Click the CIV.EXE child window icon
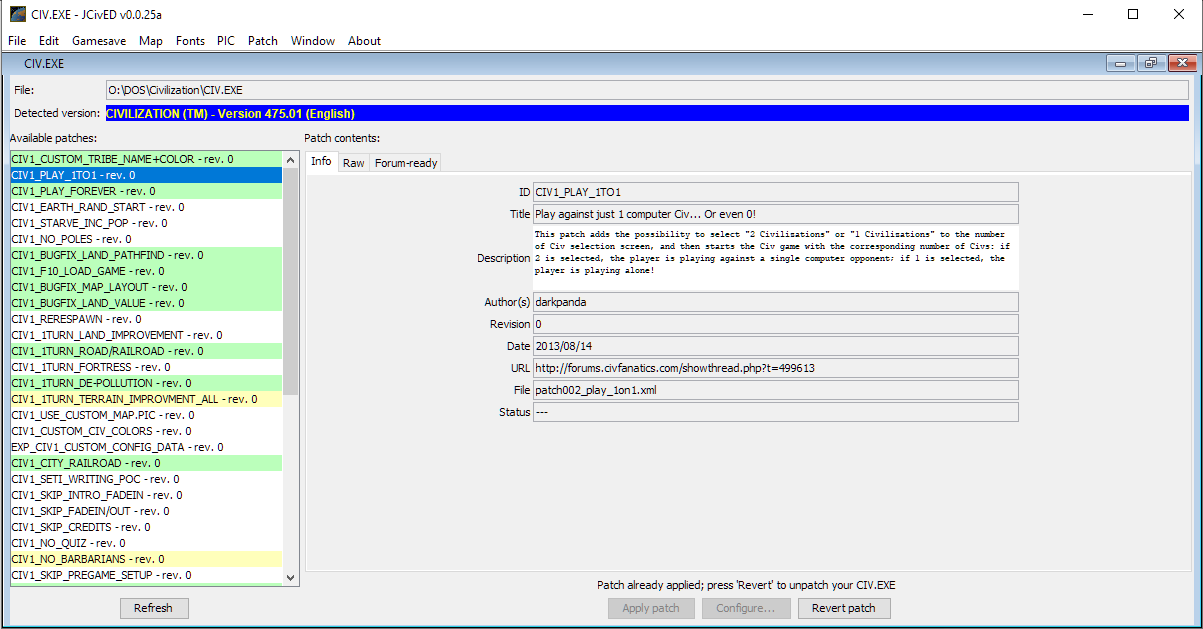The image size is (1203, 629). (14, 63)
